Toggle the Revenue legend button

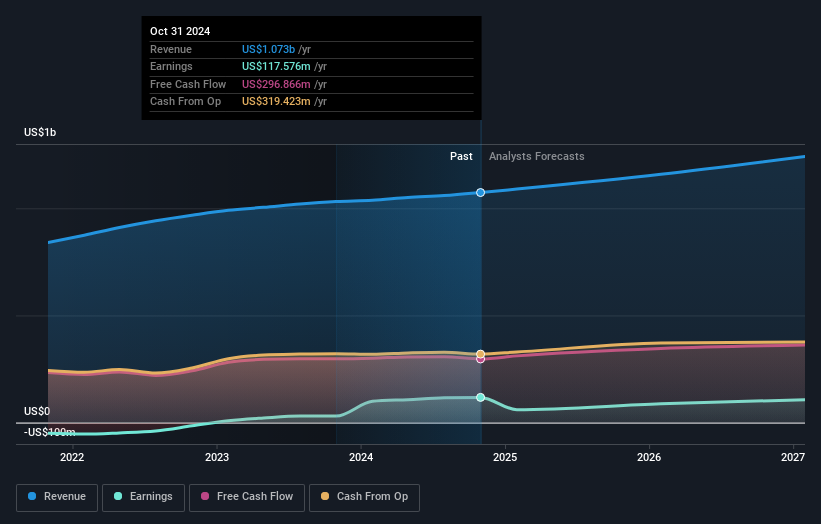pos(57,497)
